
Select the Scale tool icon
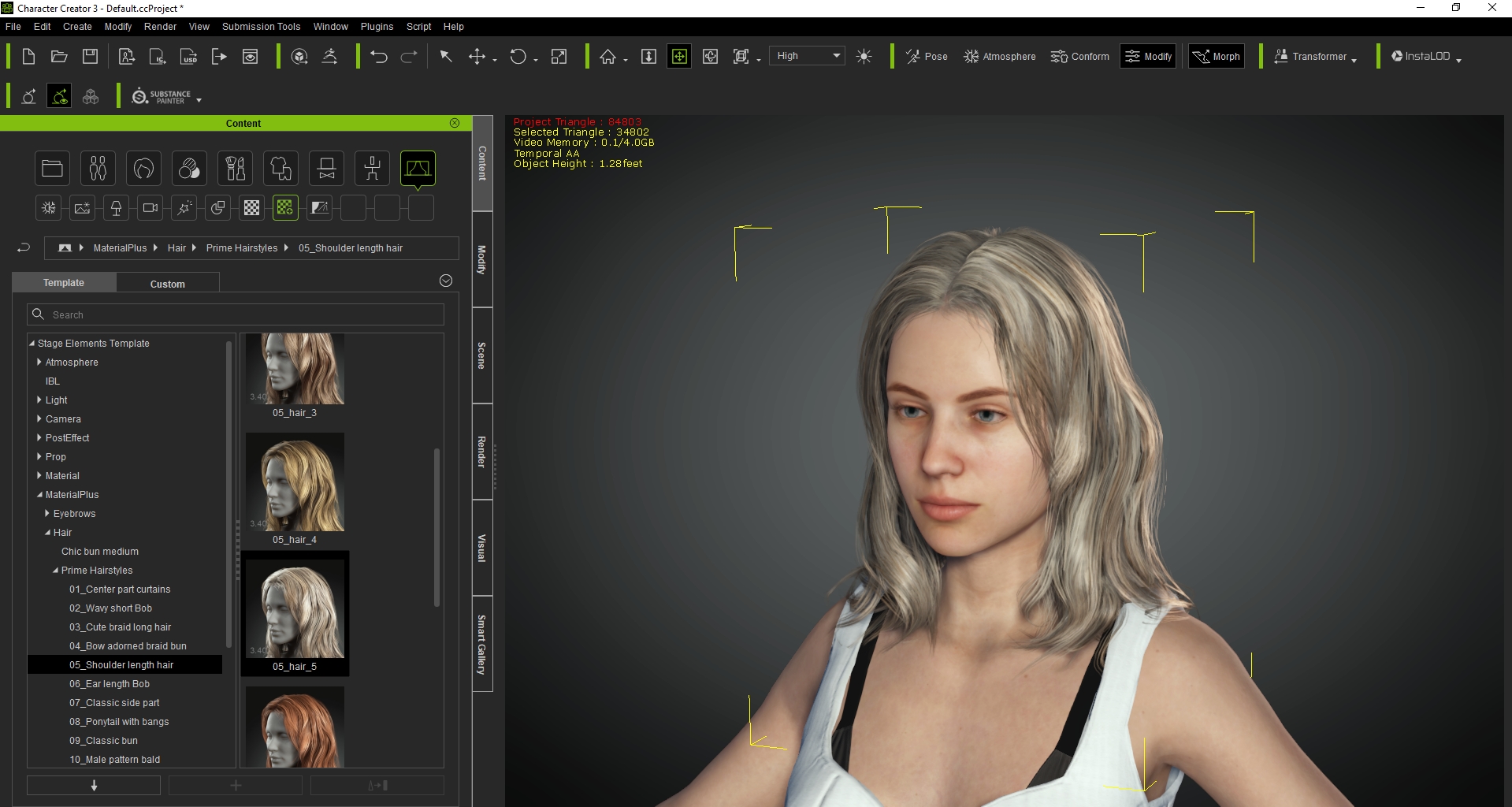[x=559, y=56]
